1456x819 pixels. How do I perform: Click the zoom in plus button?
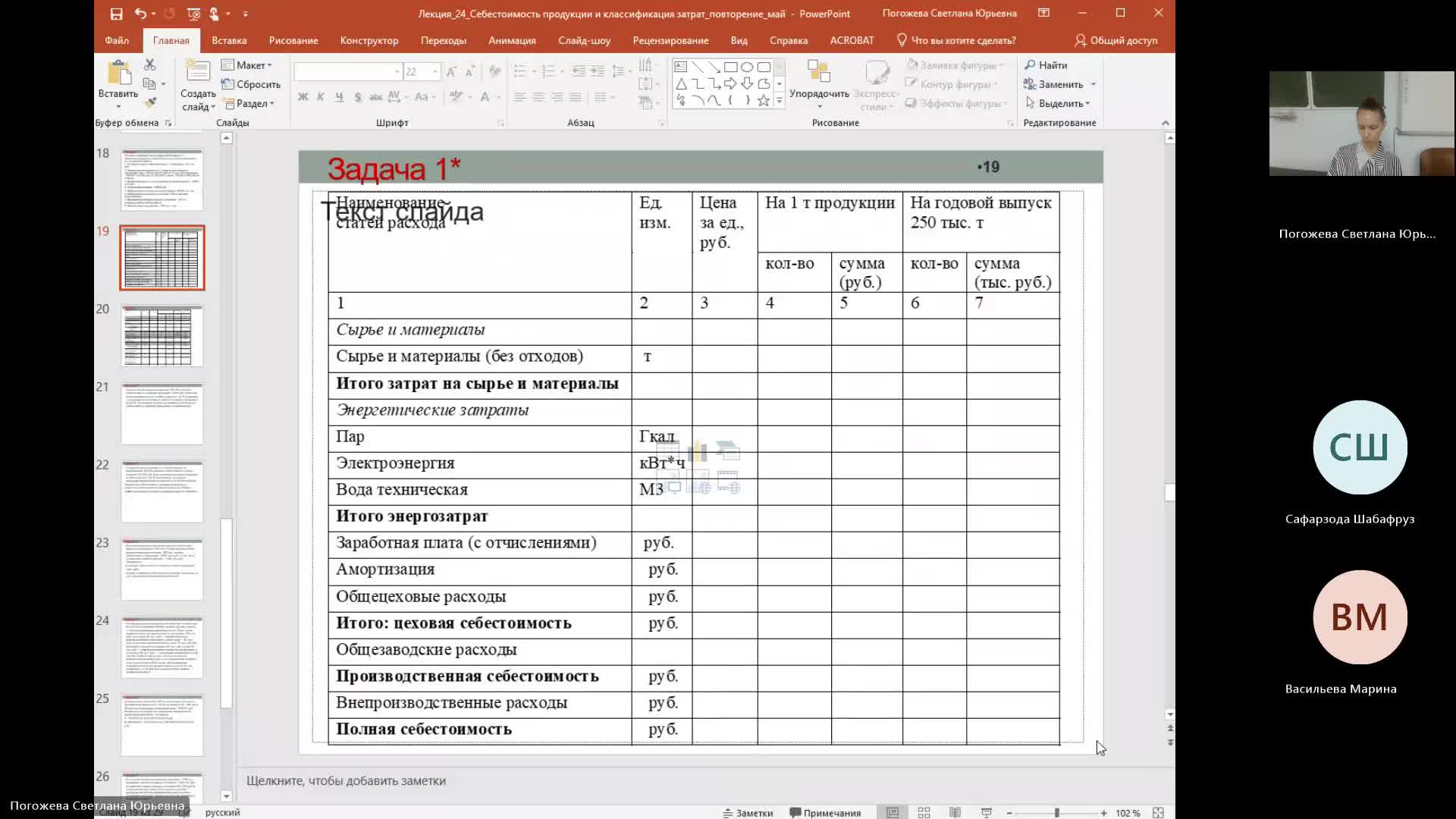tap(1103, 812)
